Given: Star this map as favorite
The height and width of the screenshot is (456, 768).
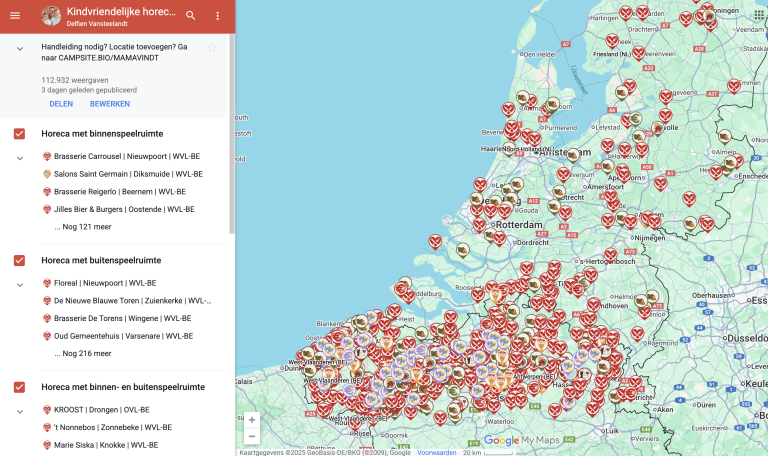Looking at the screenshot, I should pos(212,48).
